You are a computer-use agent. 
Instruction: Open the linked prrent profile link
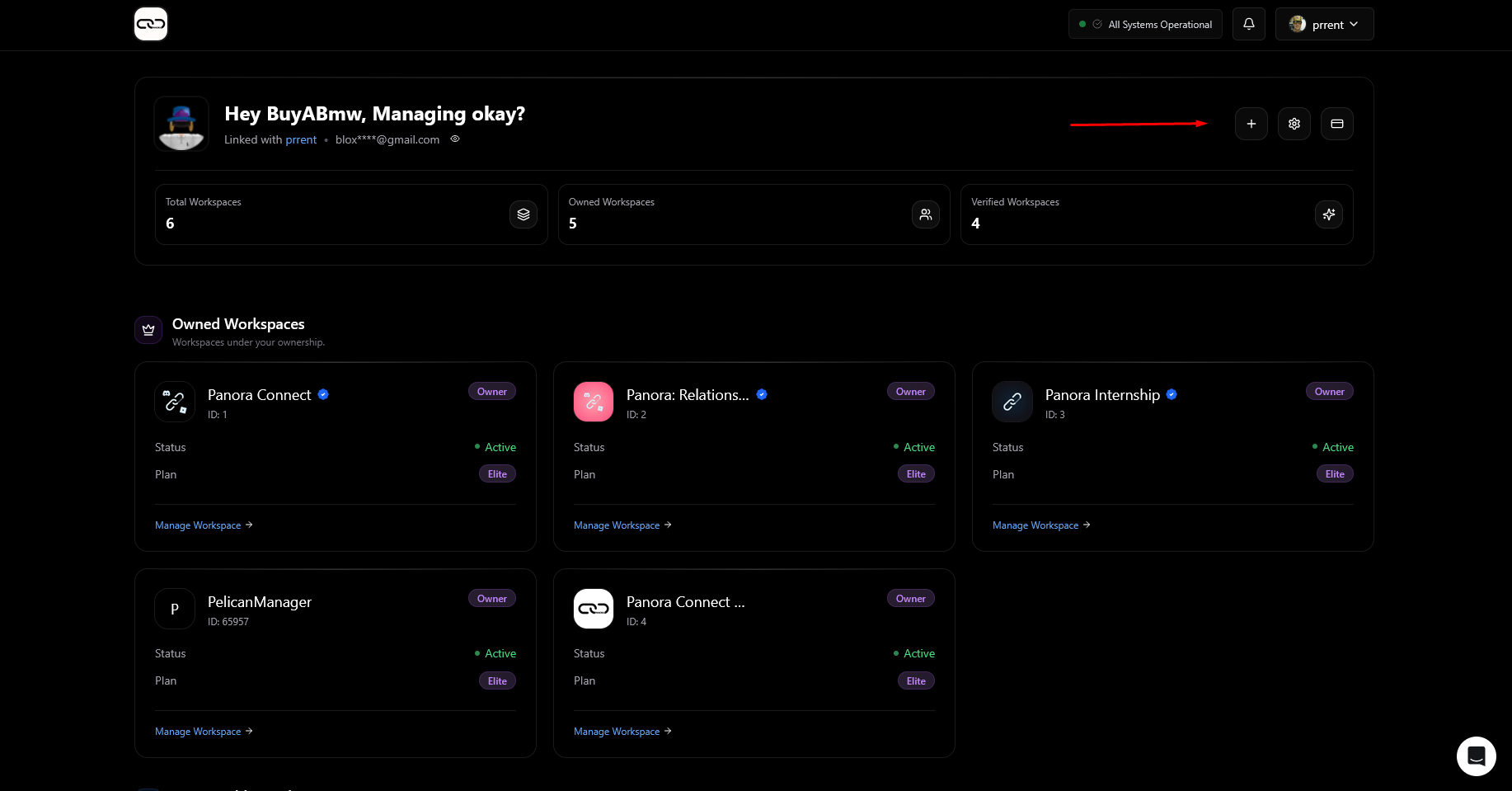pyautogui.click(x=301, y=140)
